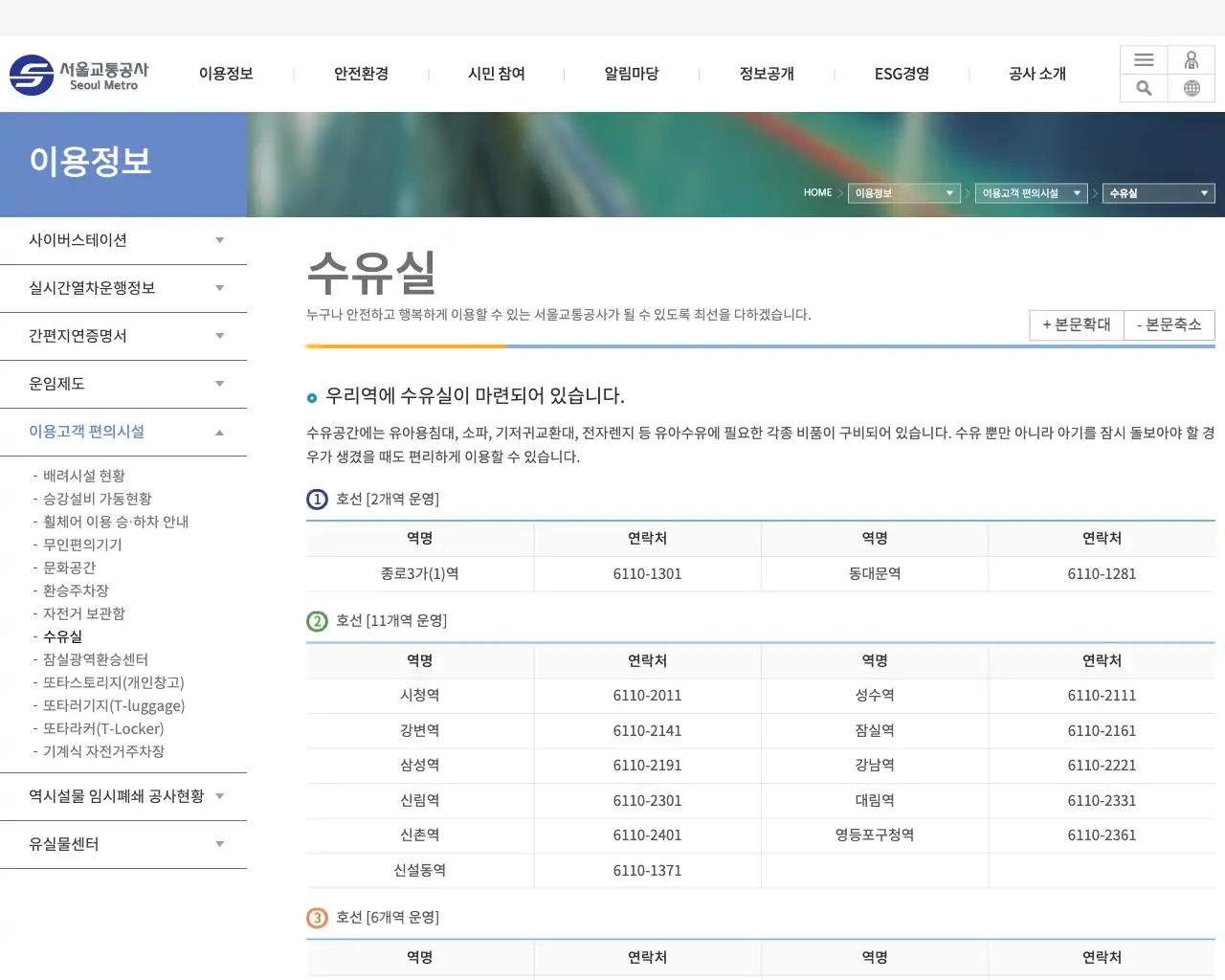Click contact number 6110-2011
1225x980 pixels.
tap(648, 696)
